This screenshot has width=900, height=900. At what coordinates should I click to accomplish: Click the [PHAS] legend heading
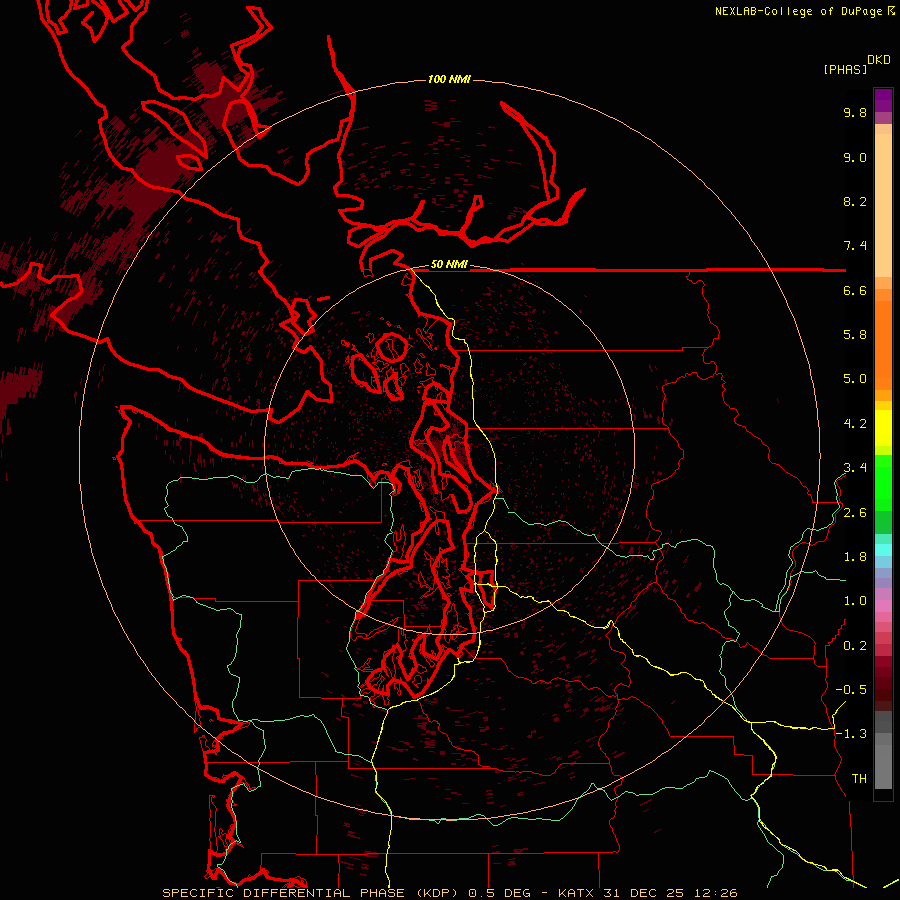(845, 69)
